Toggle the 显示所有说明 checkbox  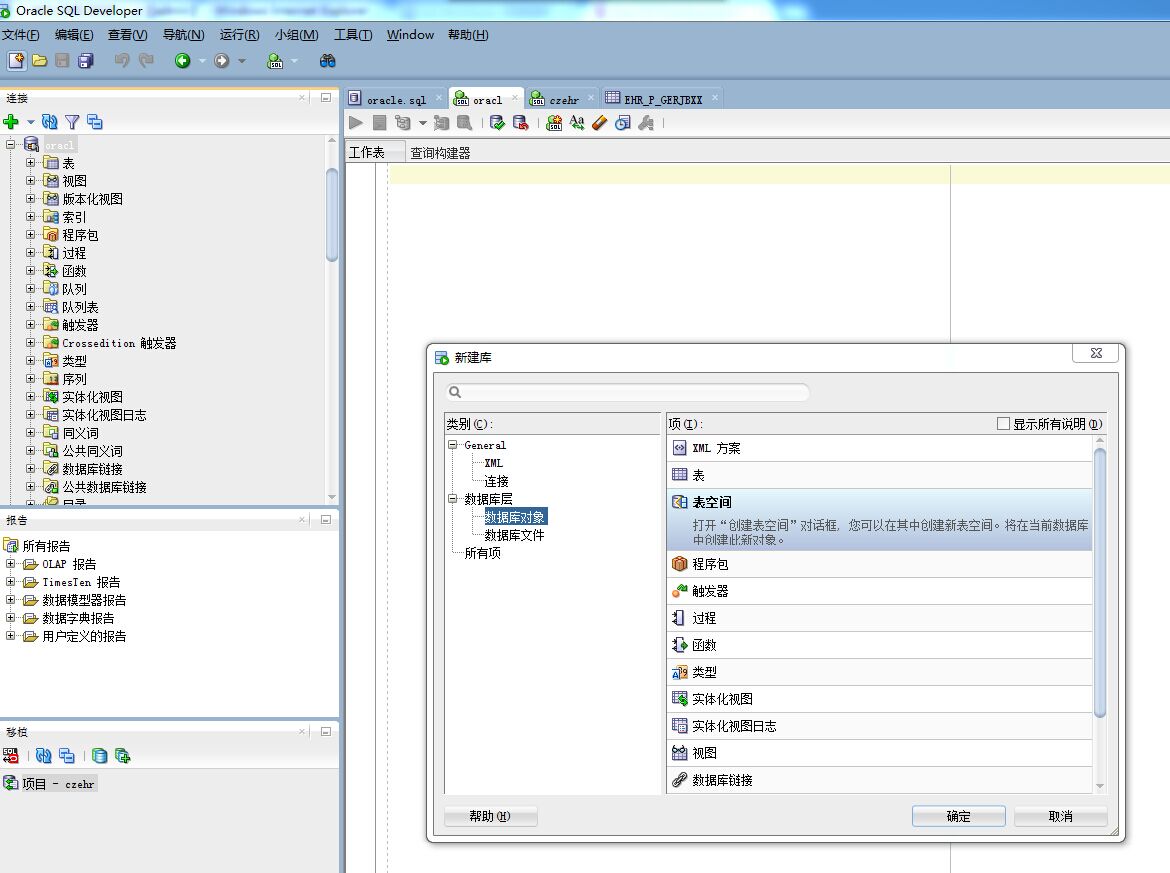(1003, 424)
